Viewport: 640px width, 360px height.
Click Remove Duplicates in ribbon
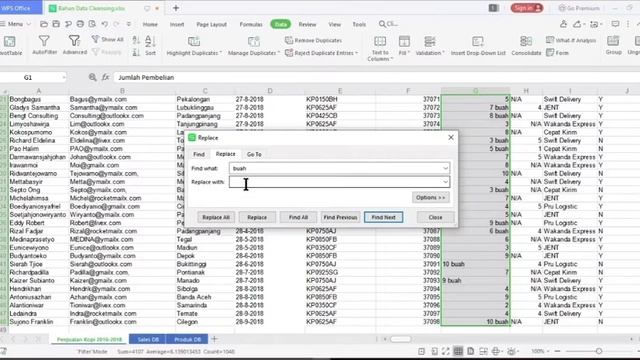[x=313, y=40]
